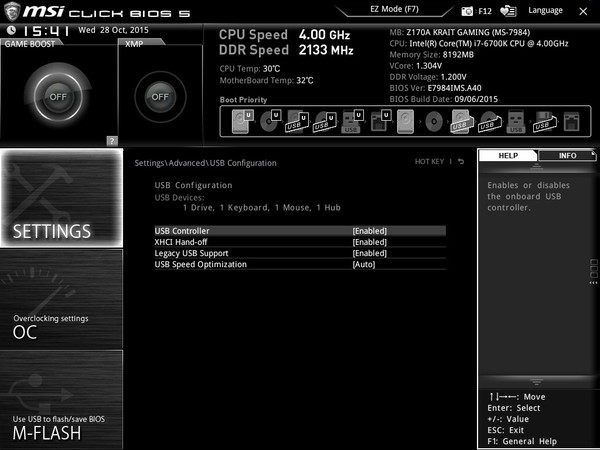600x450 pixels.
Task: Select the legacy hard disk boot icon
Action: (405, 122)
